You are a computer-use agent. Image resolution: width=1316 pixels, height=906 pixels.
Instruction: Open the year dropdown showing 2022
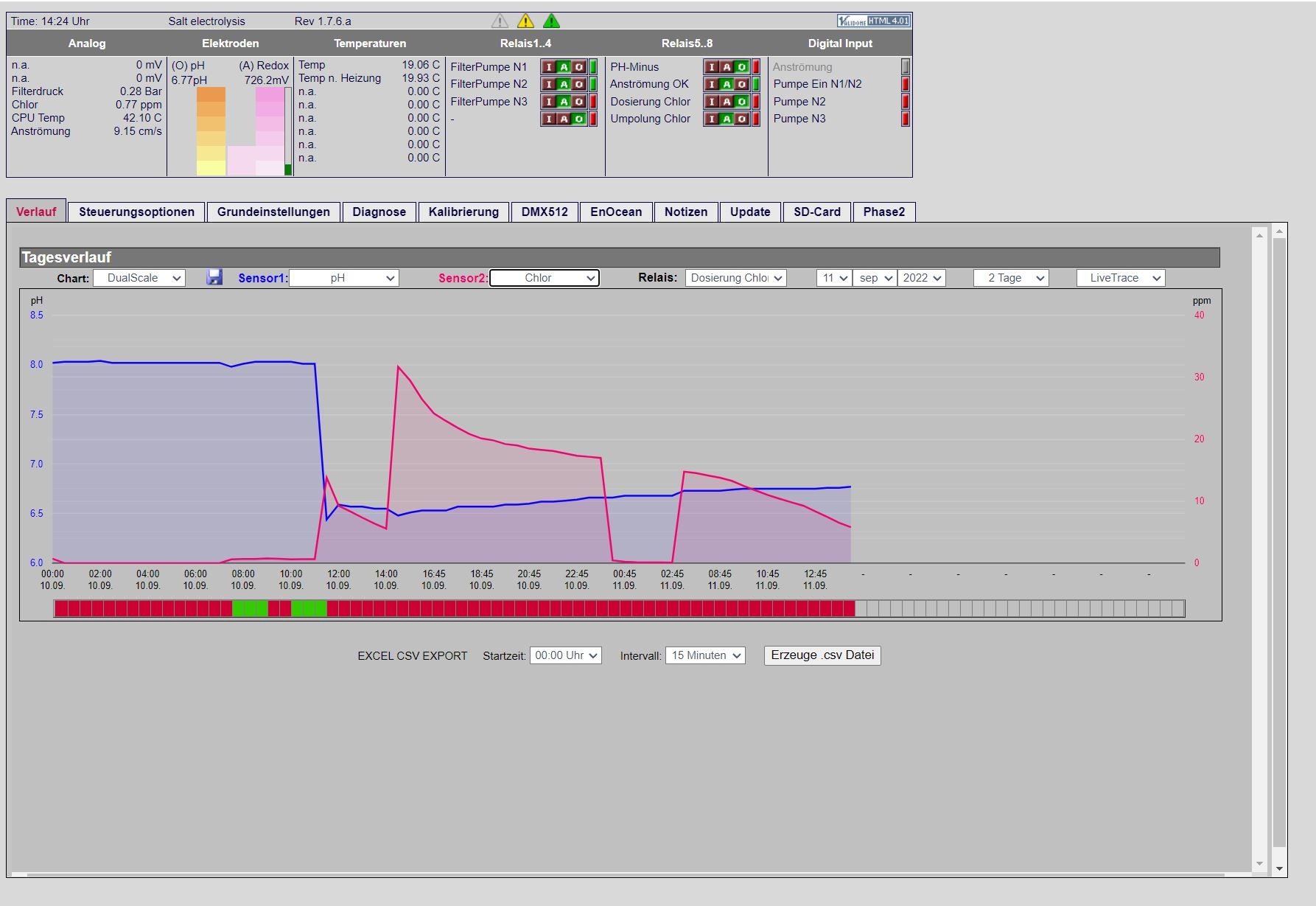[921, 278]
